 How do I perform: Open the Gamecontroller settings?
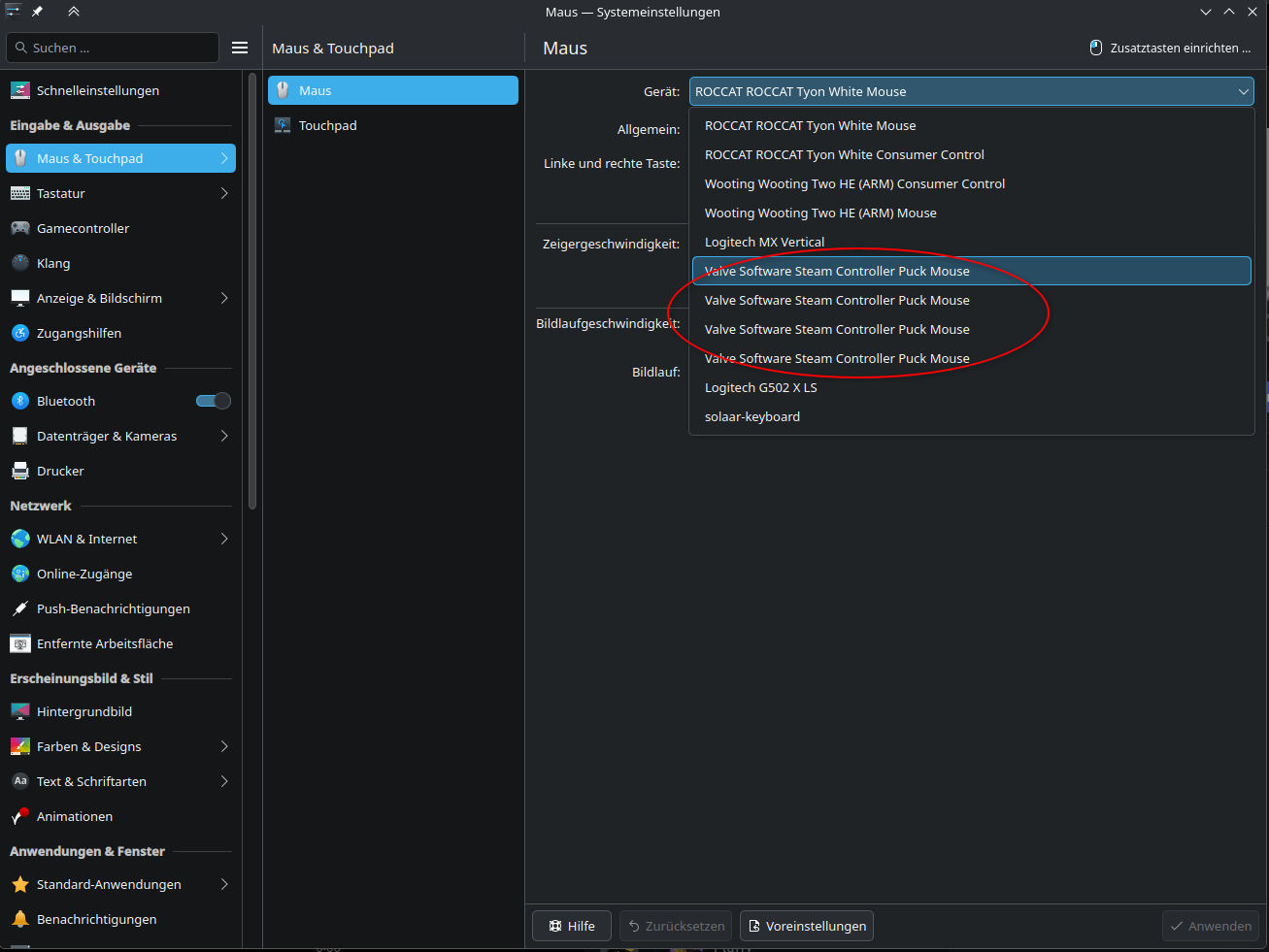(x=120, y=228)
